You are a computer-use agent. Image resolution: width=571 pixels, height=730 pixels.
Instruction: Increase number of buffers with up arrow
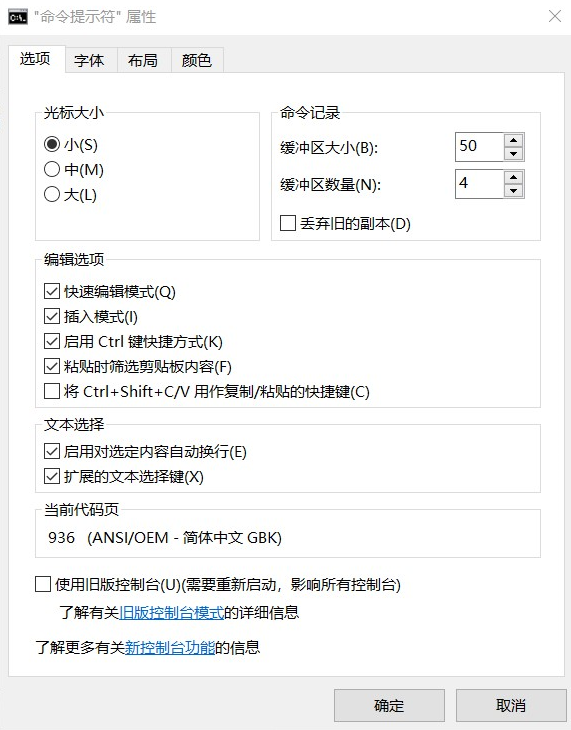click(x=513, y=177)
